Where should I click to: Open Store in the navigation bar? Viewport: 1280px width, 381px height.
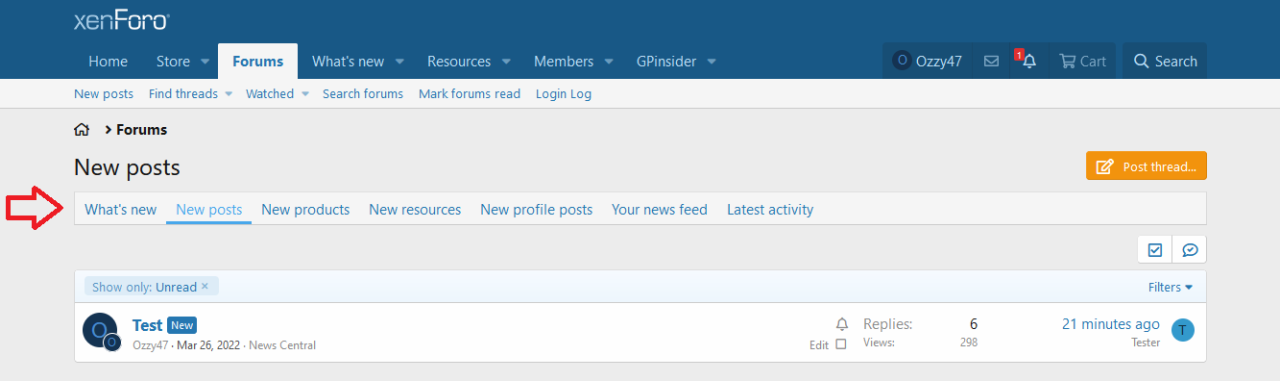click(x=173, y=61)
